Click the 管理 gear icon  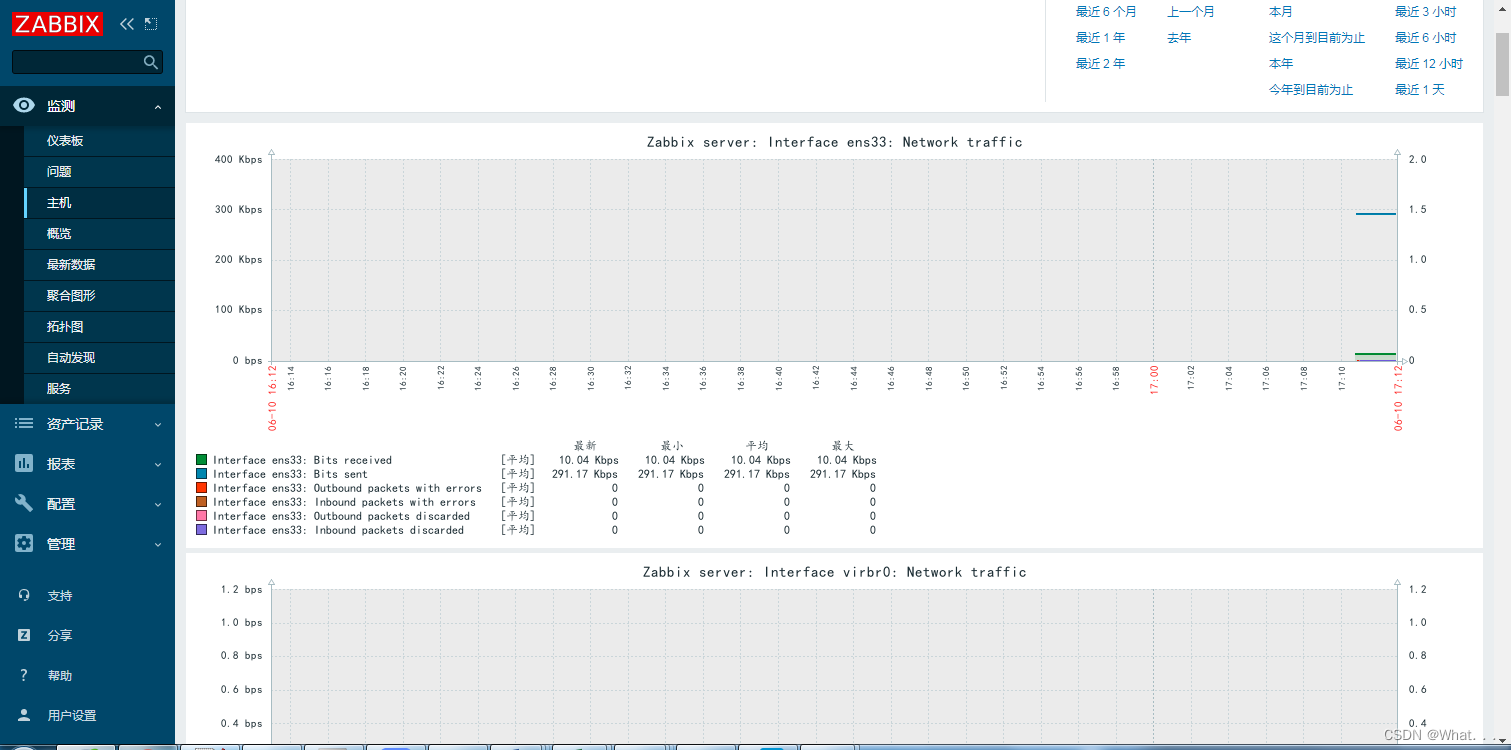click(x=24, y=544)
